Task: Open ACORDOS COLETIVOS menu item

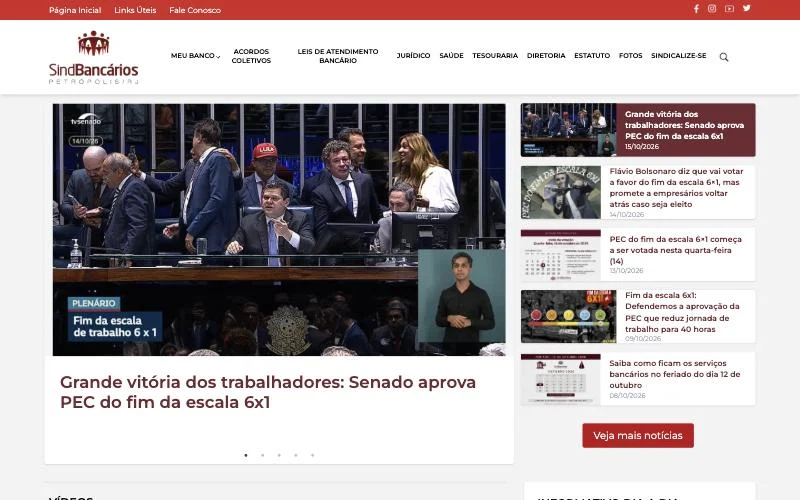Action: click(251, 56)
